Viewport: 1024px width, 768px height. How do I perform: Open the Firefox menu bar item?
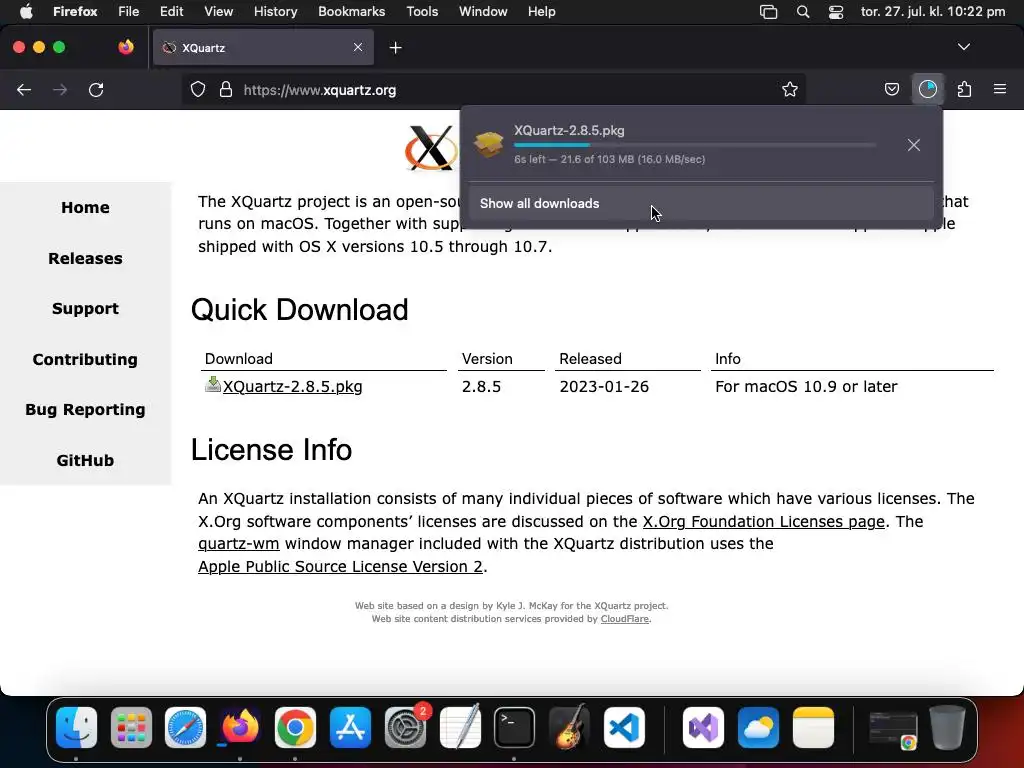[75, 12]
